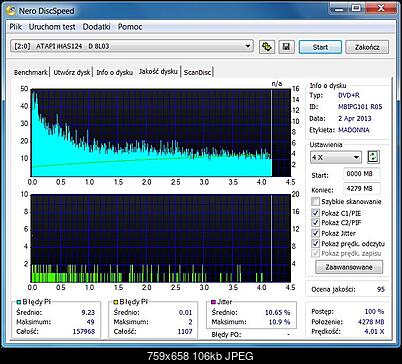Click the Zaawansowane button
Image resolution: width=402 pixels, height=364 pixels.
click(x=349, y=267)
